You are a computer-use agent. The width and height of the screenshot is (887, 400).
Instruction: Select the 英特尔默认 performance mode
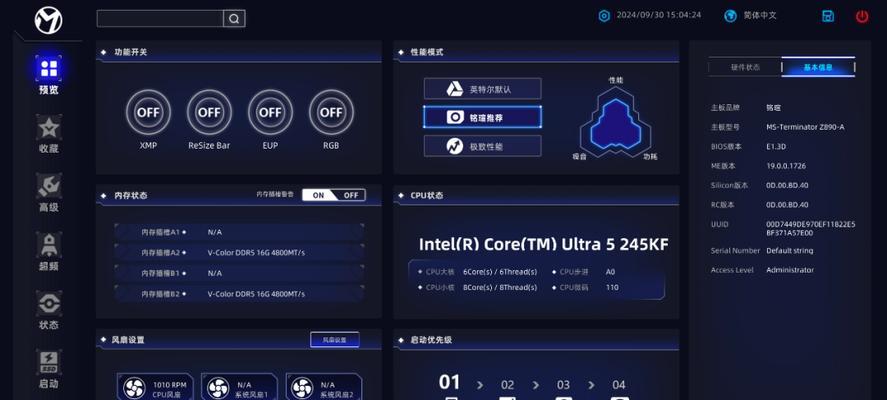pos(483,89)
